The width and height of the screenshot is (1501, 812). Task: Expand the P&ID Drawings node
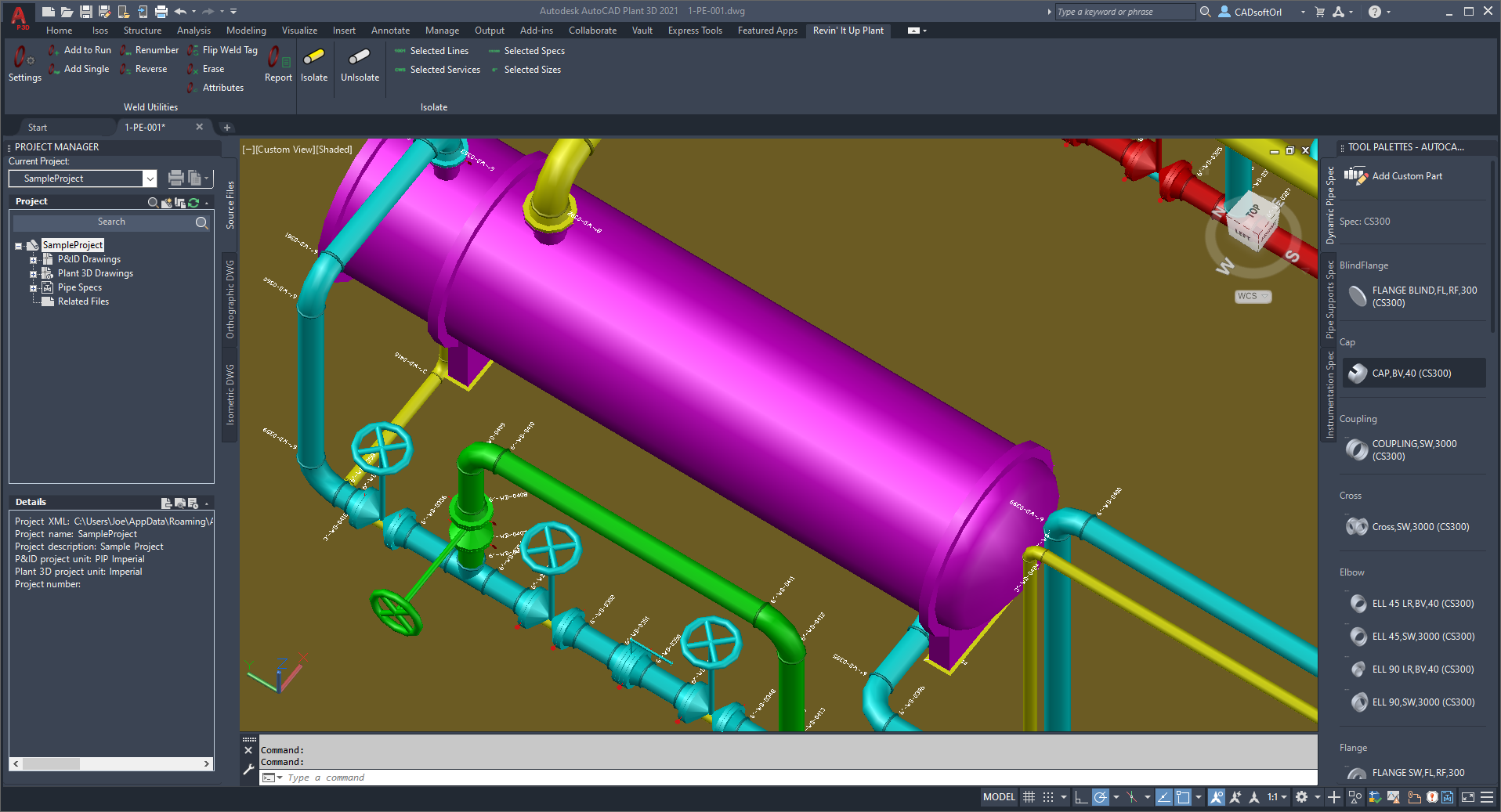click(x=34, y=260)
